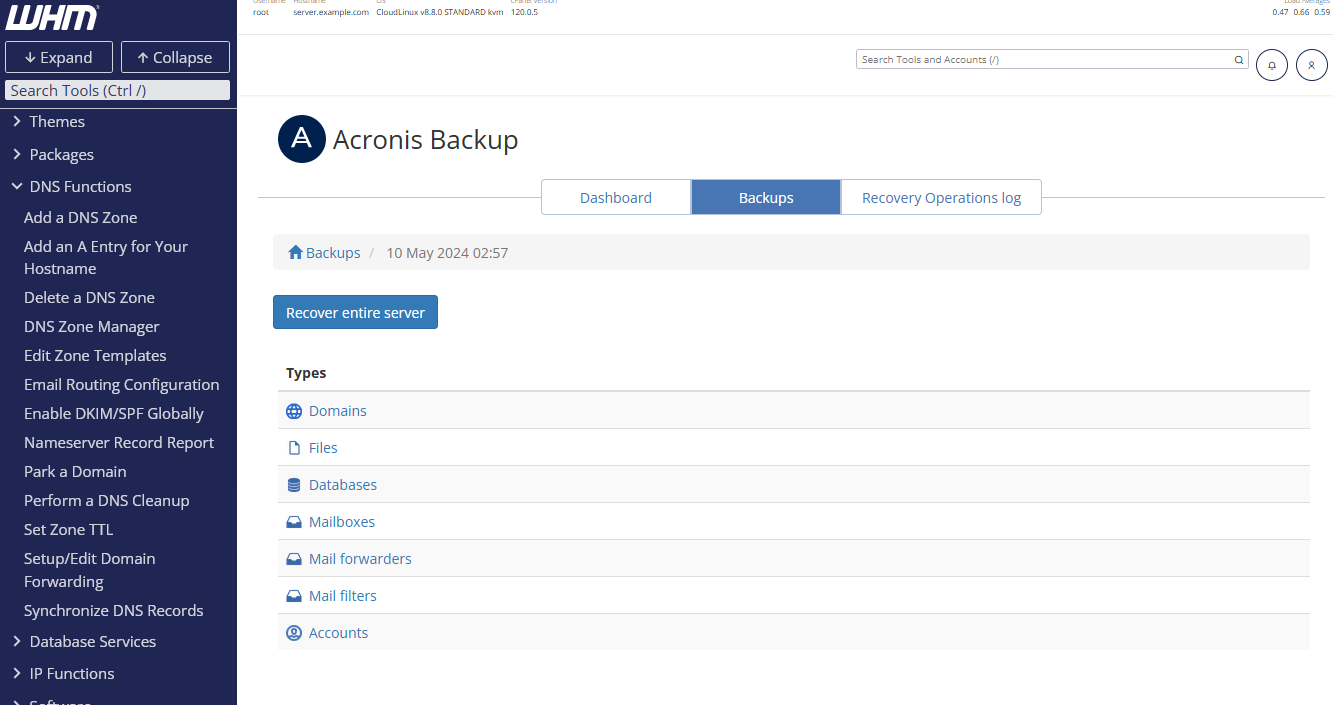Click the globe icon next to Domains

click(293, 410)
